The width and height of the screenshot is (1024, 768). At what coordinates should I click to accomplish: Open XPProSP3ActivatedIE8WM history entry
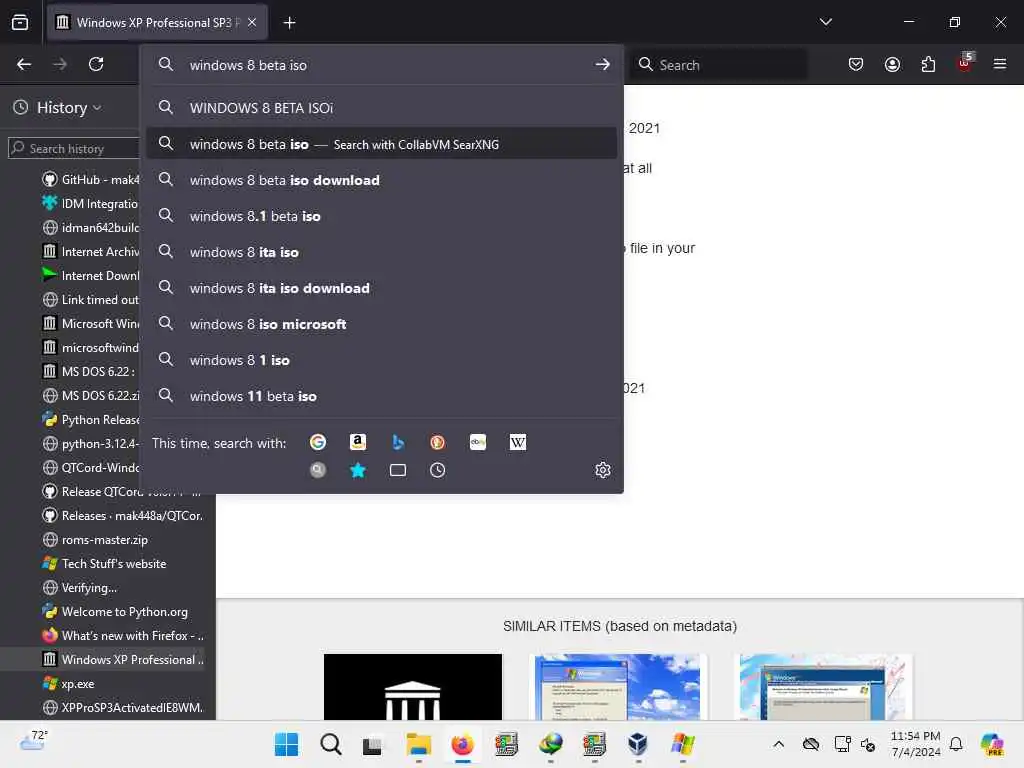[124, 707]
